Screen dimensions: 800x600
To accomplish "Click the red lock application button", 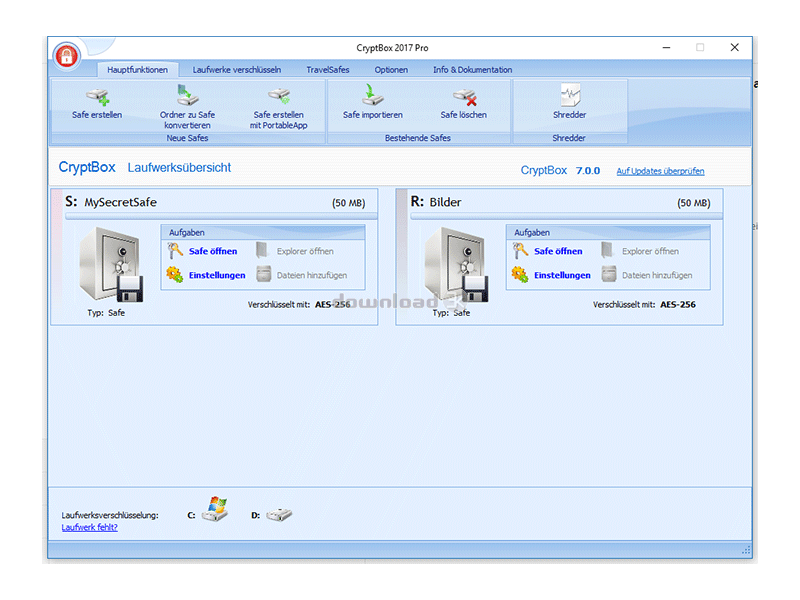I will pyautogui.click(x=67, y=56).
